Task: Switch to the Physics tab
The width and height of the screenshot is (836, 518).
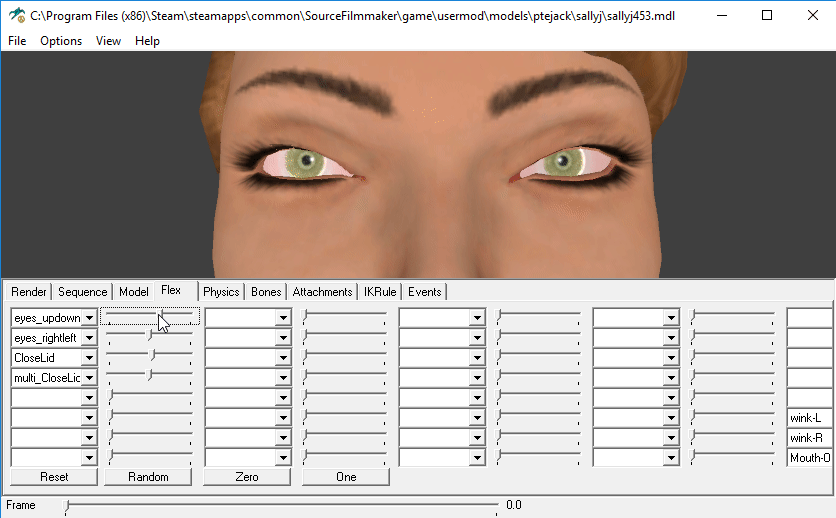Action: (221, 292)
